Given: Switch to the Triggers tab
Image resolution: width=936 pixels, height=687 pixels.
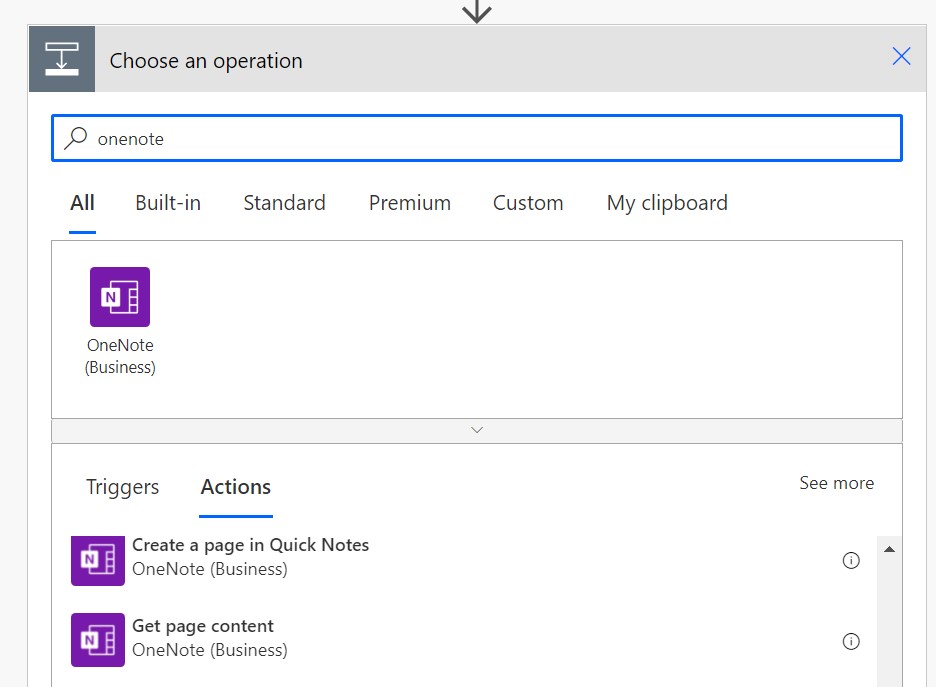Looking at the screenshot, I should click(122, 487).
